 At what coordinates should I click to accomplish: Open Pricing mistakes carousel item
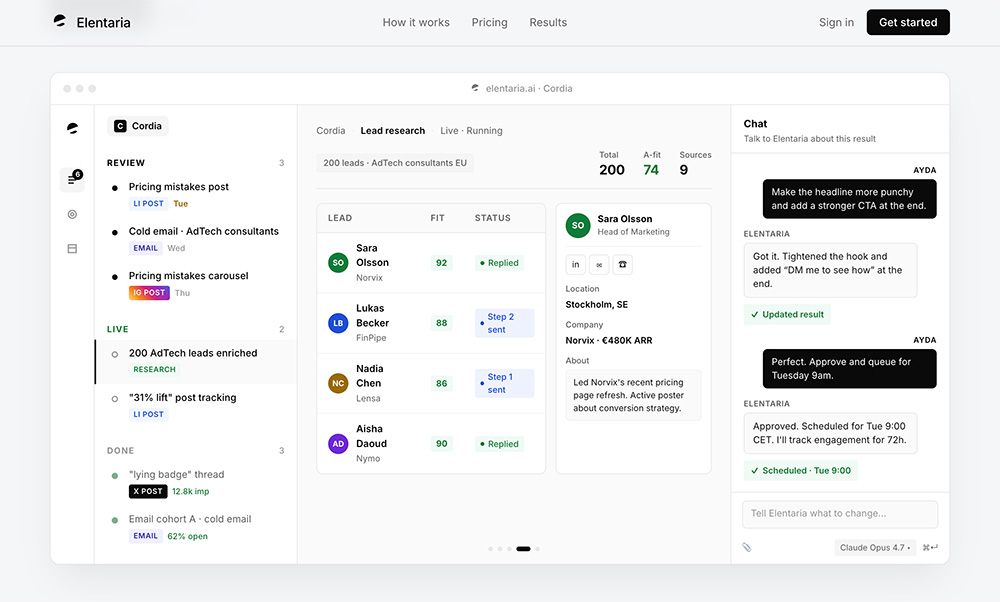click(x=196, y=284)
